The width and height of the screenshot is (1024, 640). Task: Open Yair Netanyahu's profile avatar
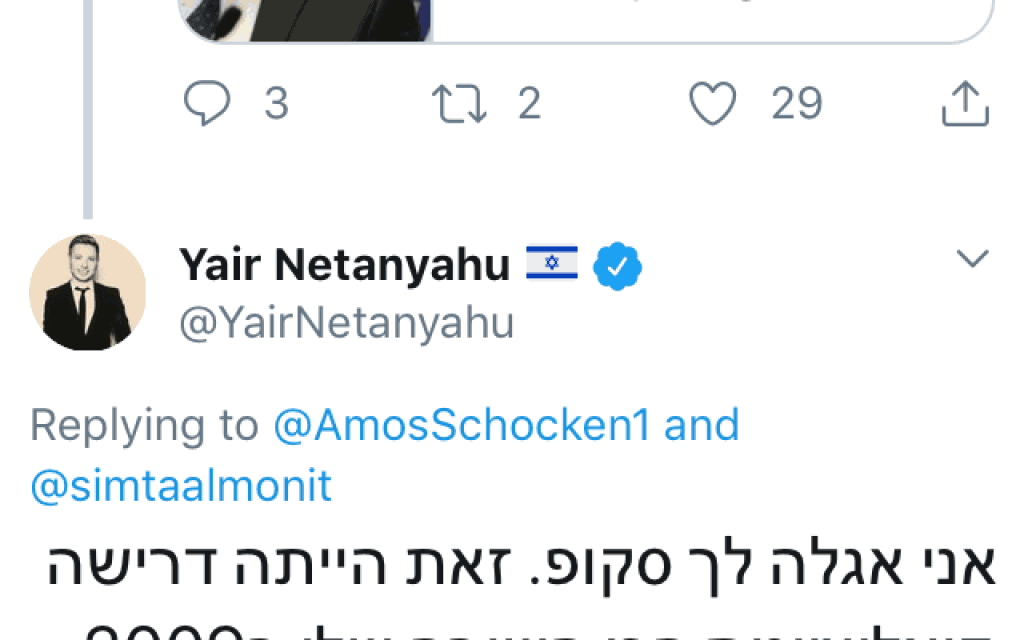(x=88, y=292)
